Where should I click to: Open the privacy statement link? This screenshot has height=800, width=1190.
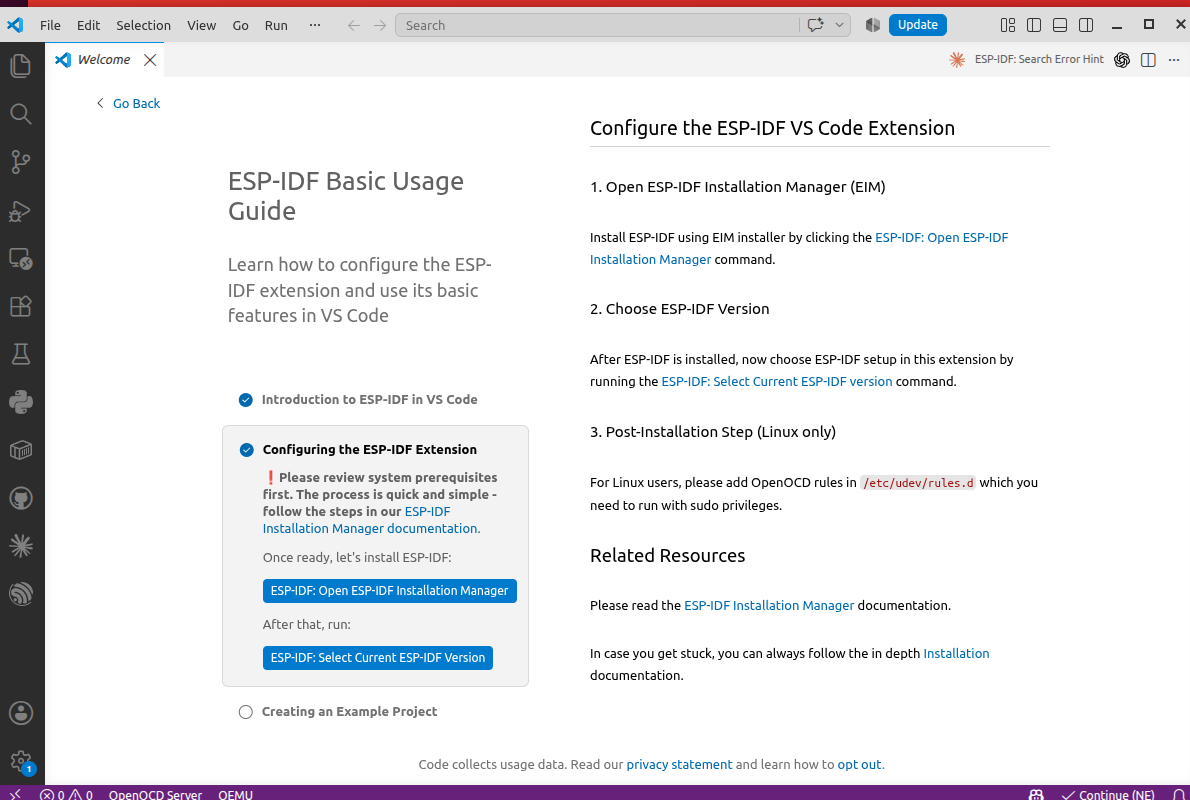pyautogui.click(x=679, y=765)
